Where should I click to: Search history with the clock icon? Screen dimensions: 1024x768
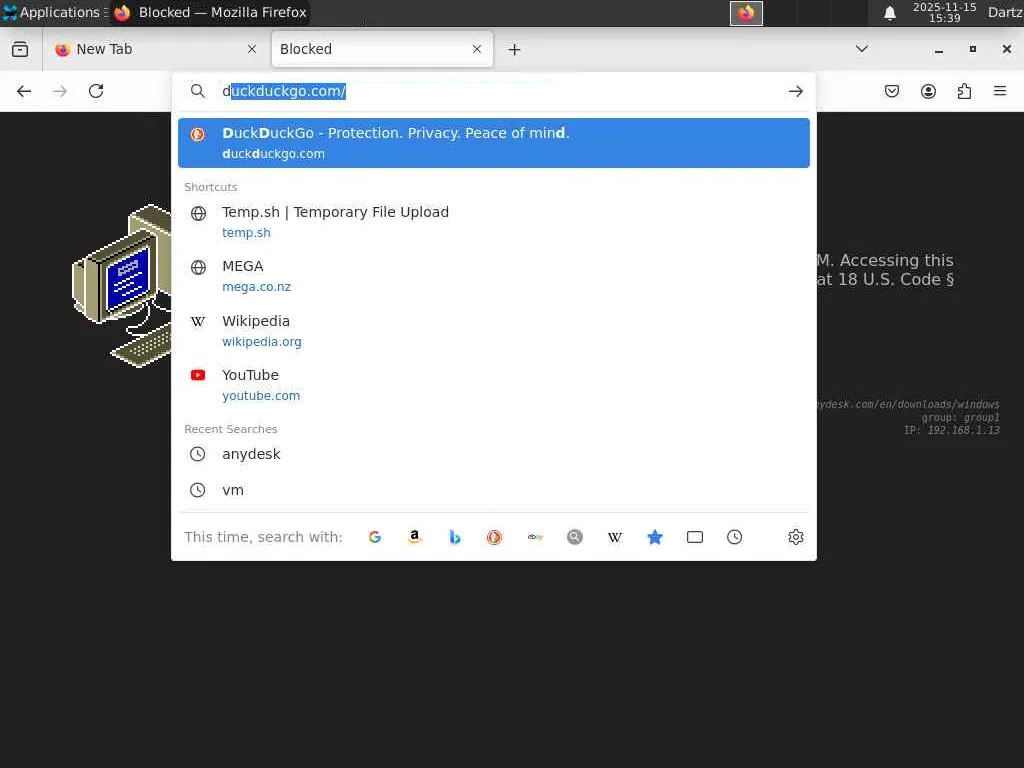(x=735, y=537)
